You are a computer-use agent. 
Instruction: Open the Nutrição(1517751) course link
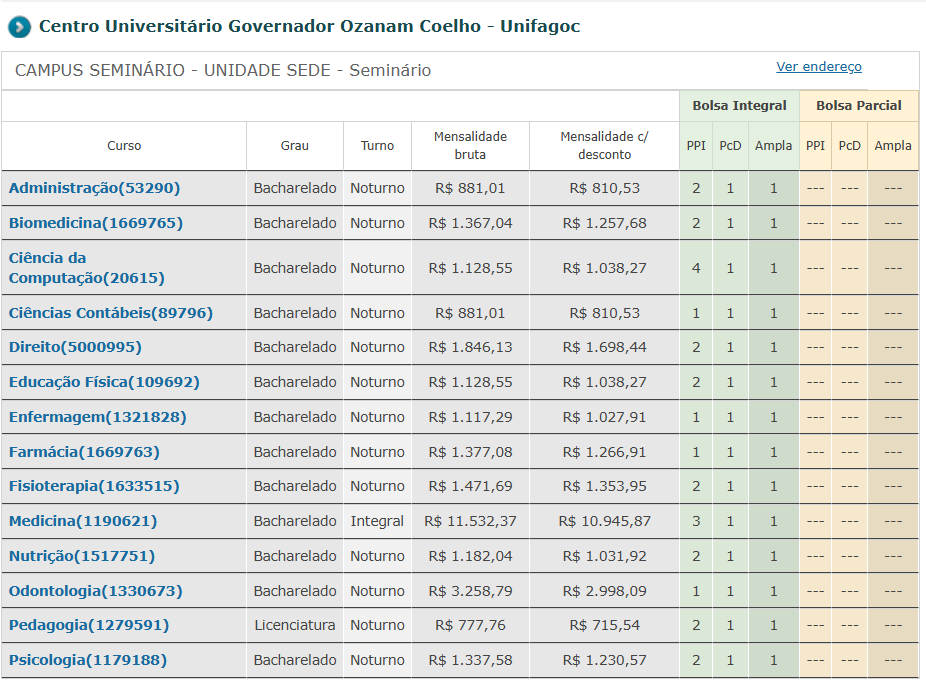[82, 556]
